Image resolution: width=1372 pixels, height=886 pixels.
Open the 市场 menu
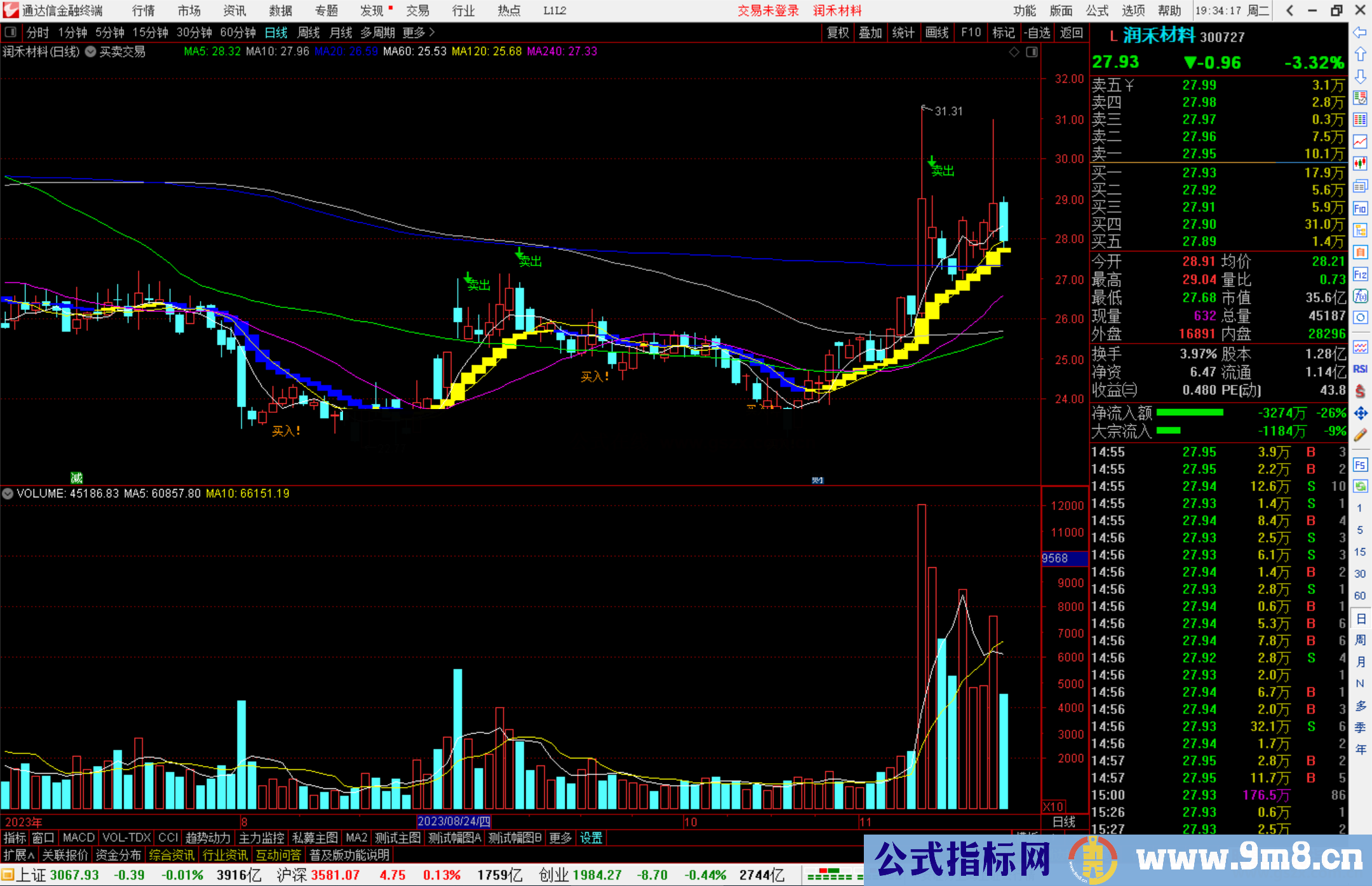point(189,11)
